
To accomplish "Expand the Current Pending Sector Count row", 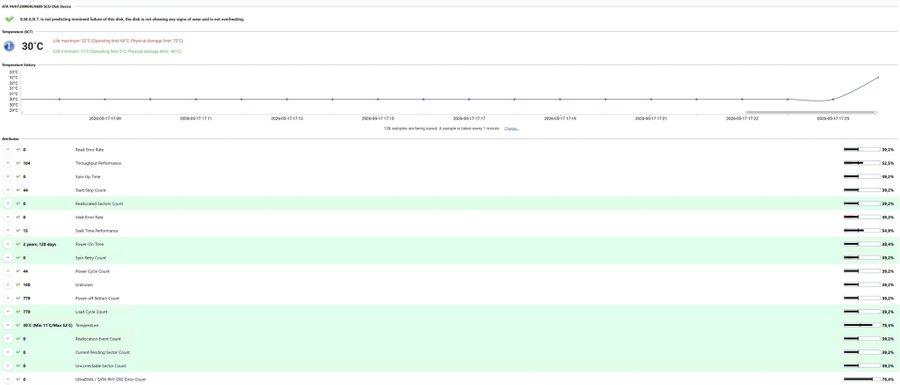I will coord(7,352).
